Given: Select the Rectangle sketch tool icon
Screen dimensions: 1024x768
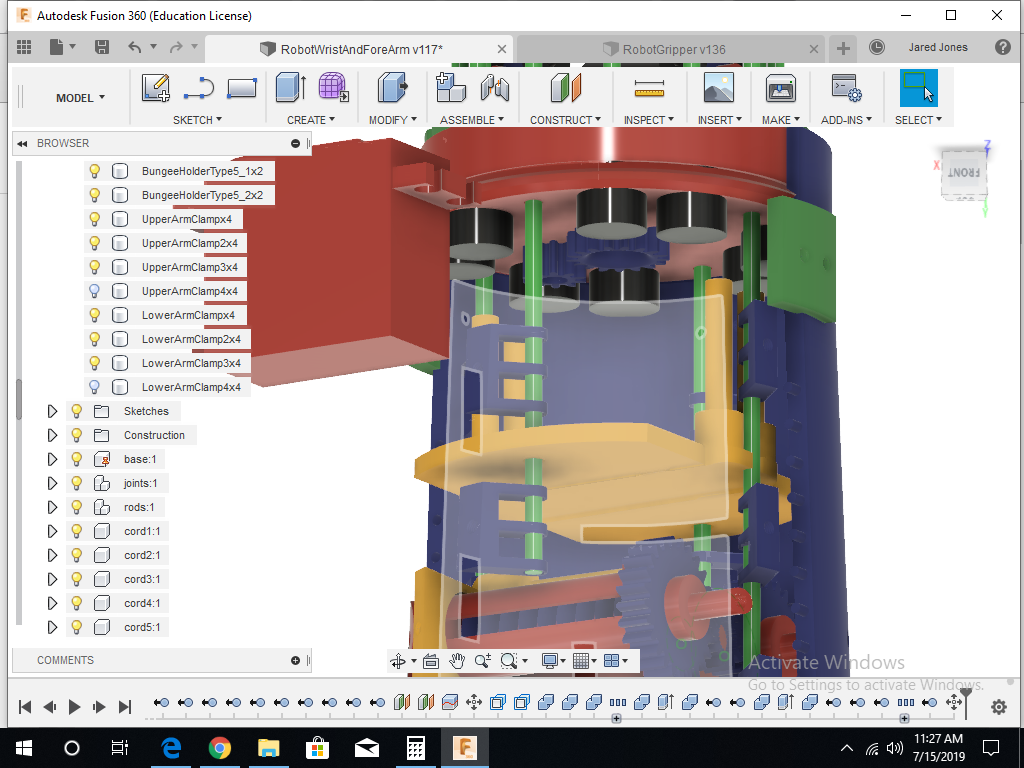Looking at the screenshot, I should (x=242, y=88).
